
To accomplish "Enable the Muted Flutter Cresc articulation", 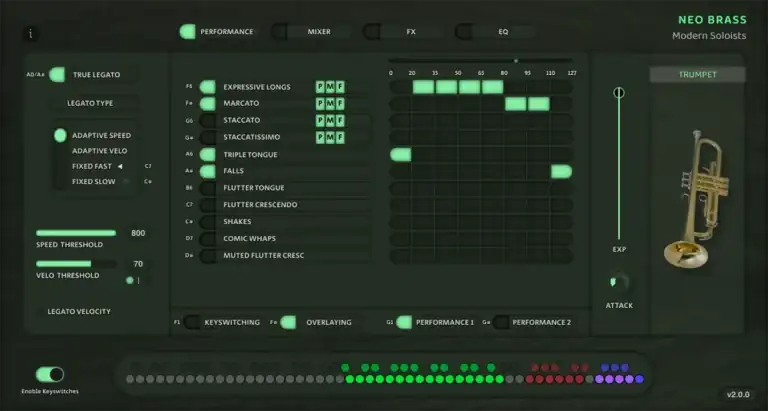I will [x=208, y=256].
